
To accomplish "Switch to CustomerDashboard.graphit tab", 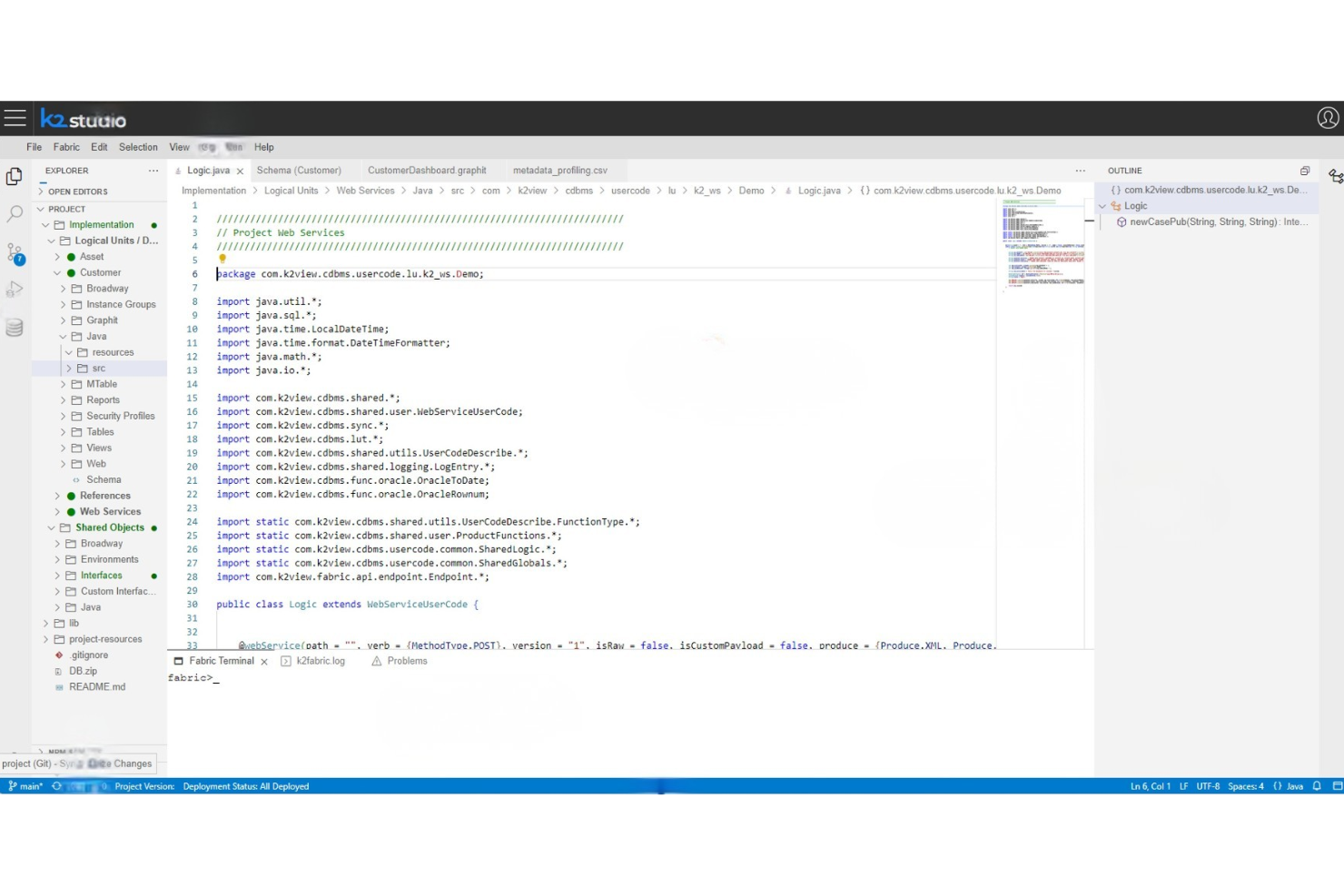I will (x=427, y=171).
